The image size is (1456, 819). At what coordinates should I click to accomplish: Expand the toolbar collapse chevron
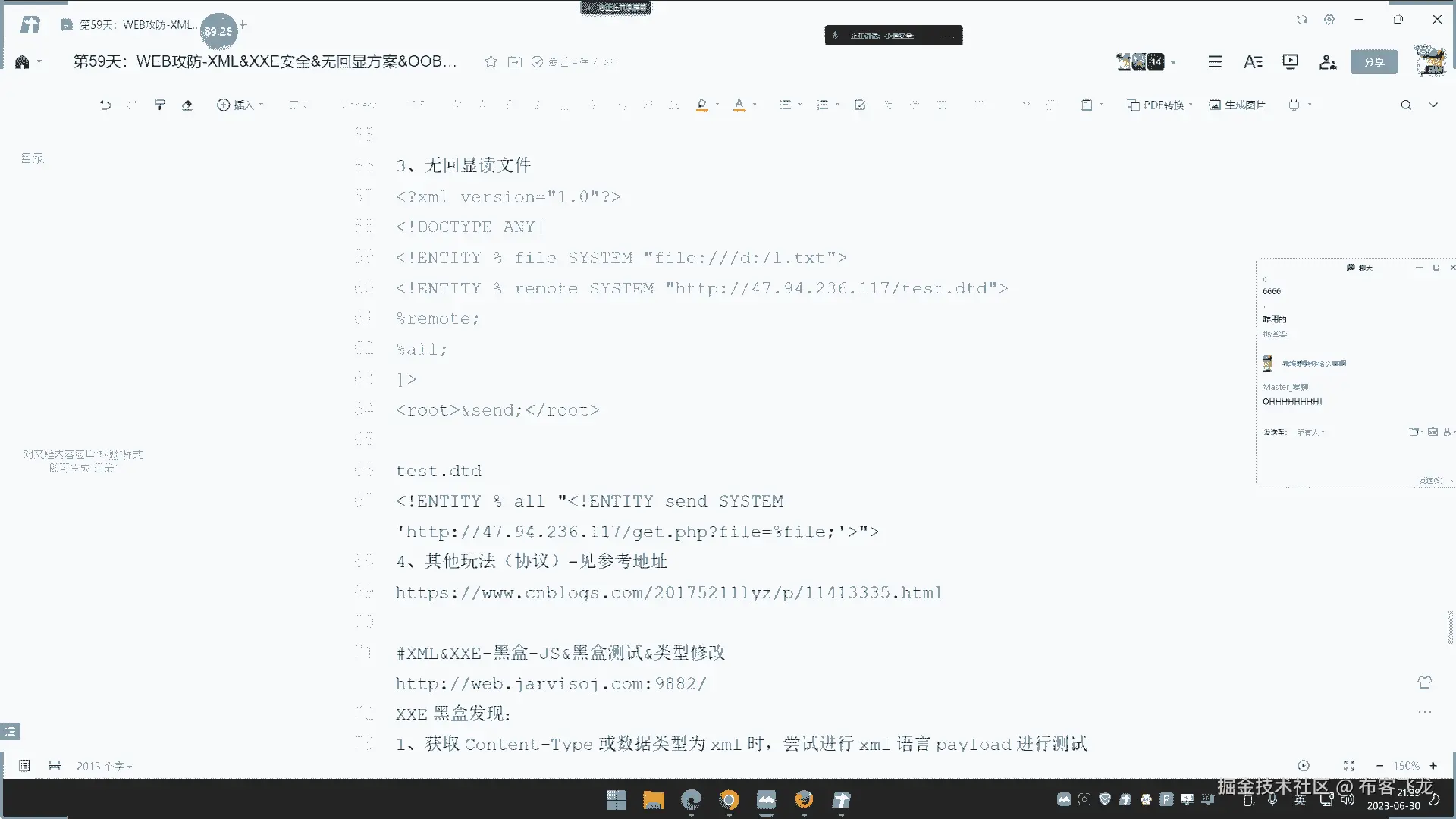(1433, 105)
